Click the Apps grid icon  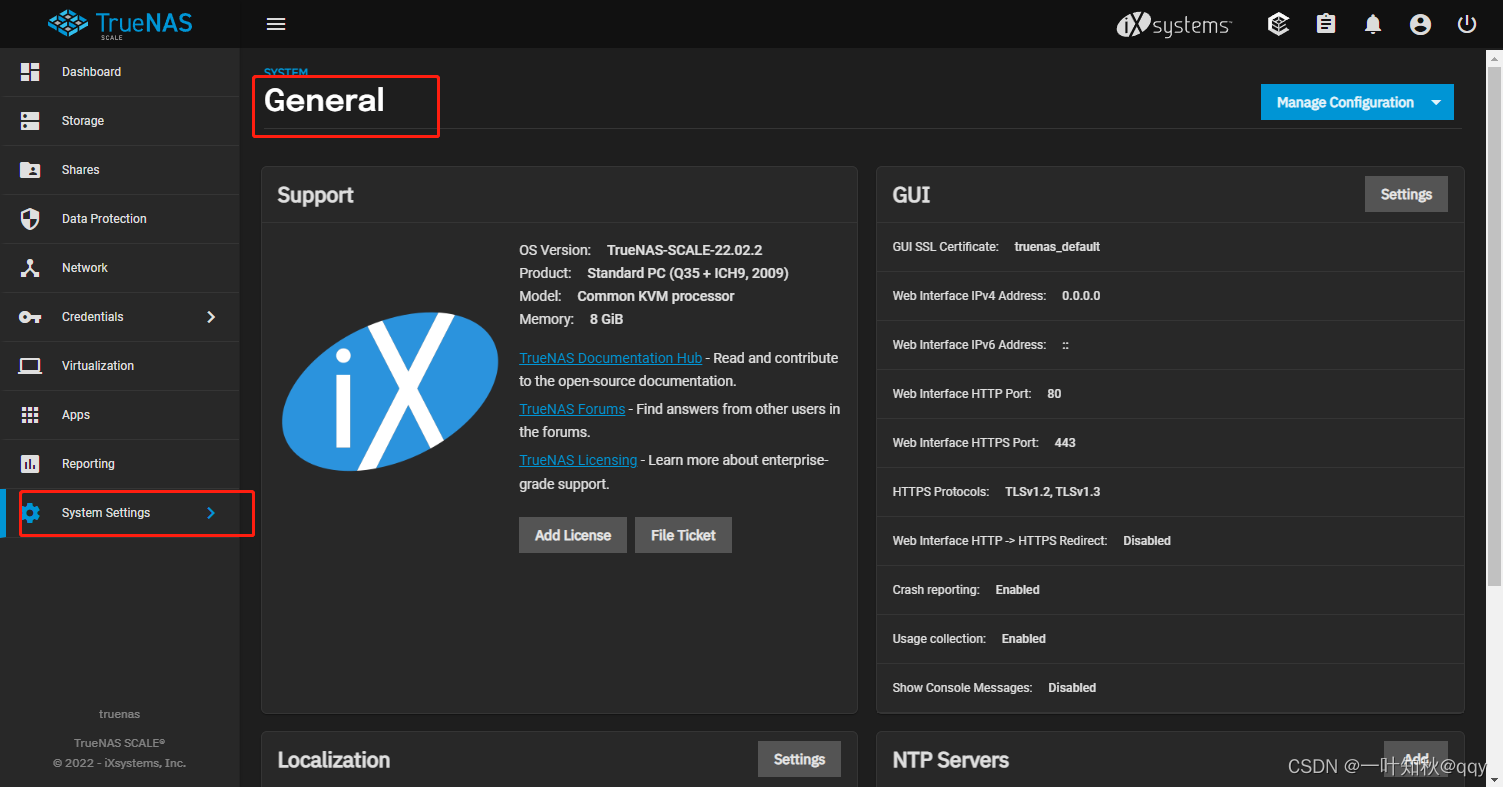(x=30, y=415)
